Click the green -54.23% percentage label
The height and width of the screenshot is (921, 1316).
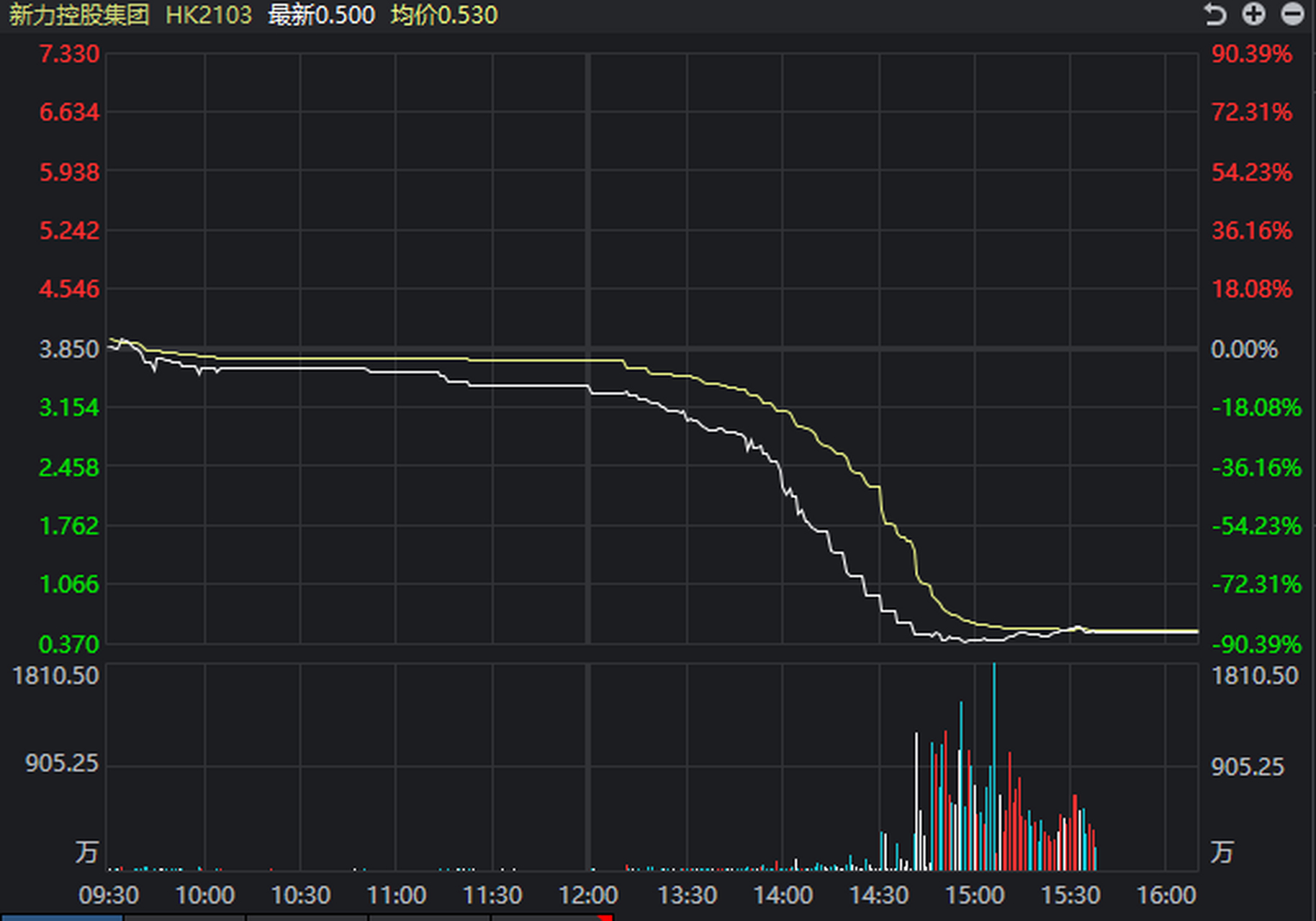tap(1257, 526)
